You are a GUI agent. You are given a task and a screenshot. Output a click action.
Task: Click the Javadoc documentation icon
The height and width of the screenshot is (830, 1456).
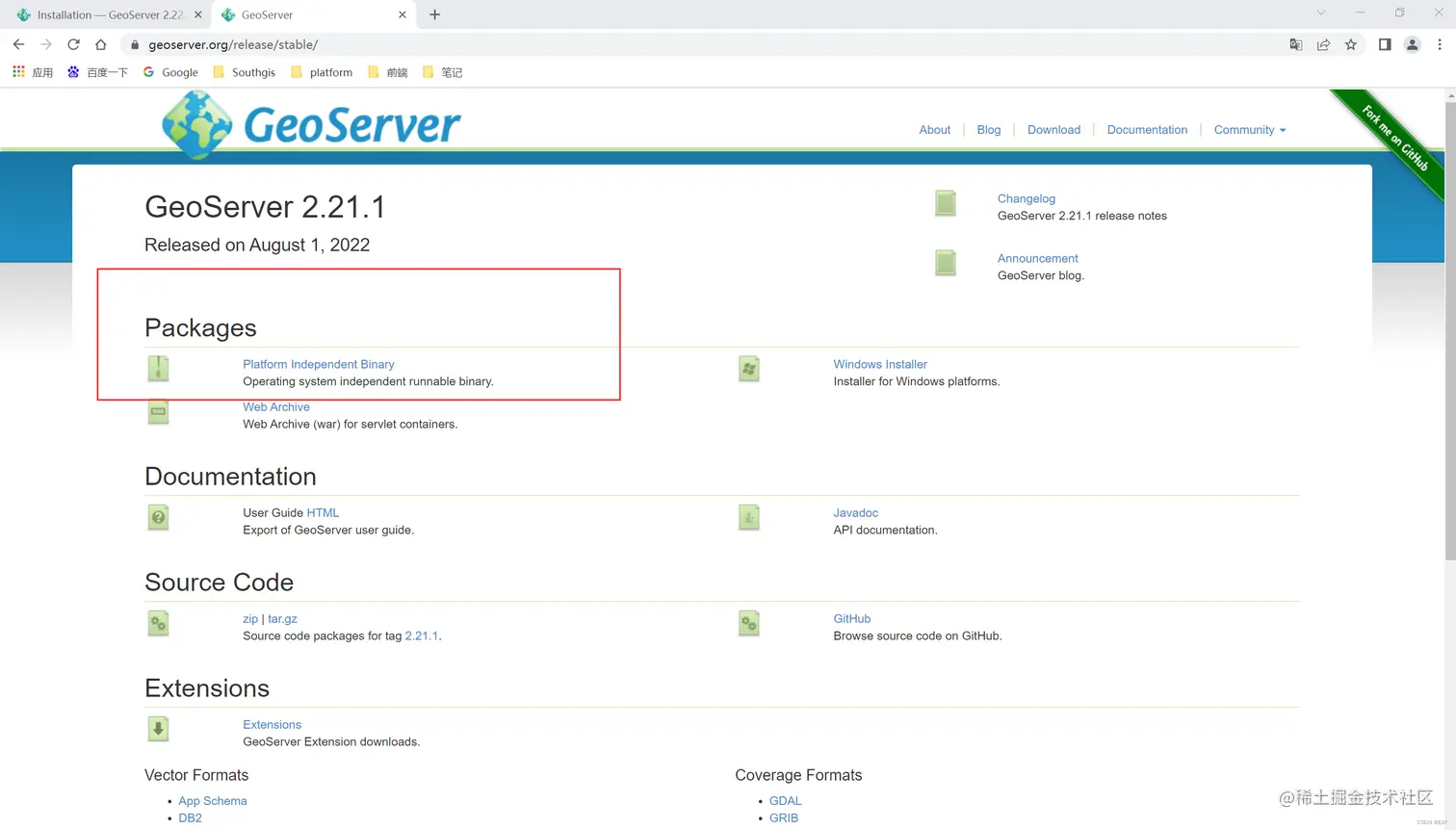tap(749, 517)
